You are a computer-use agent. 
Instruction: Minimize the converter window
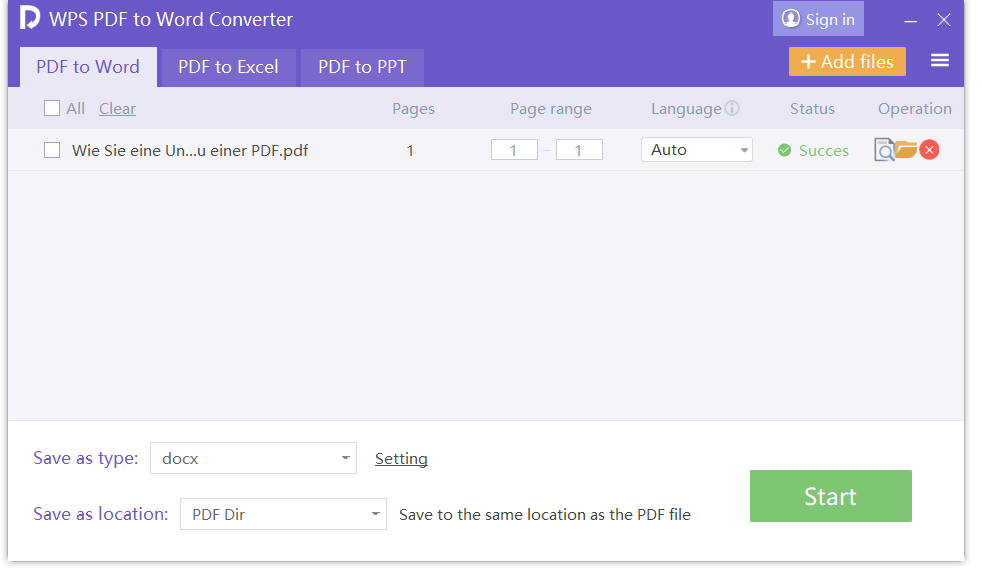(x=910, y=20)
